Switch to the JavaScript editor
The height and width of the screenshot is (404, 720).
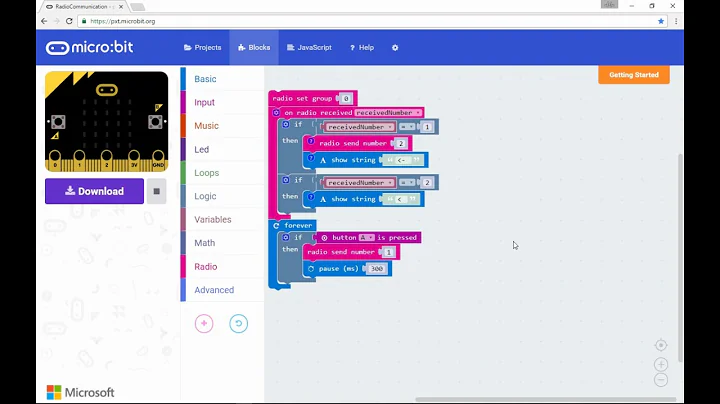coord(309,48)
